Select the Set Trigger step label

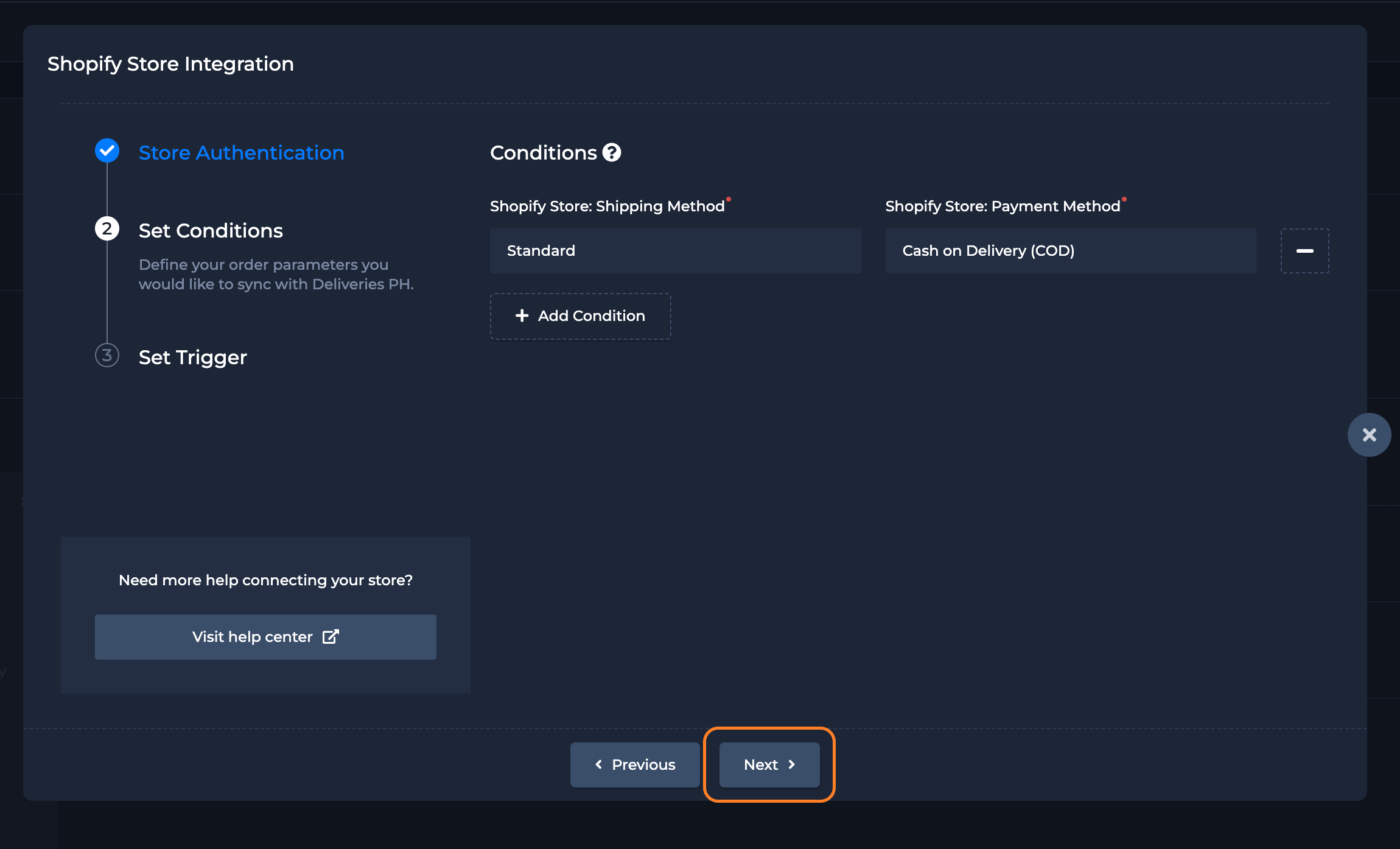(x=193, y=358)
